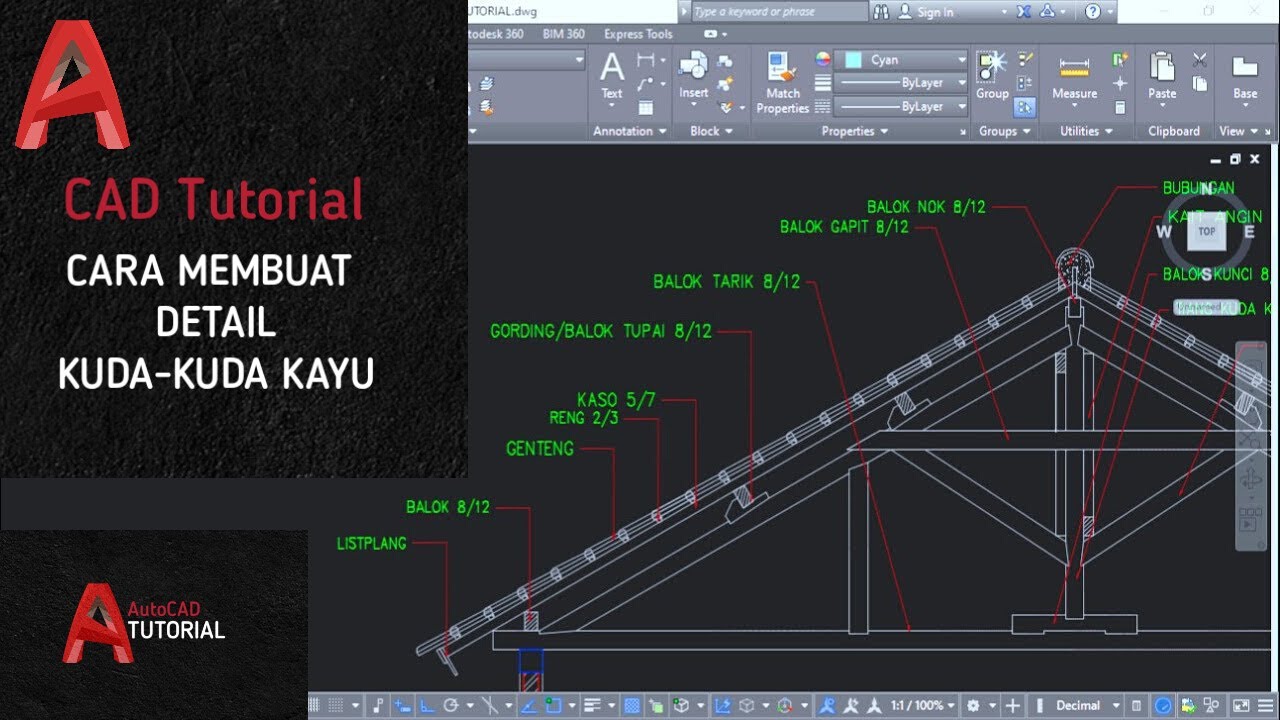Click the Block Editor icon

pyautogui.click(x=726, y=84)
